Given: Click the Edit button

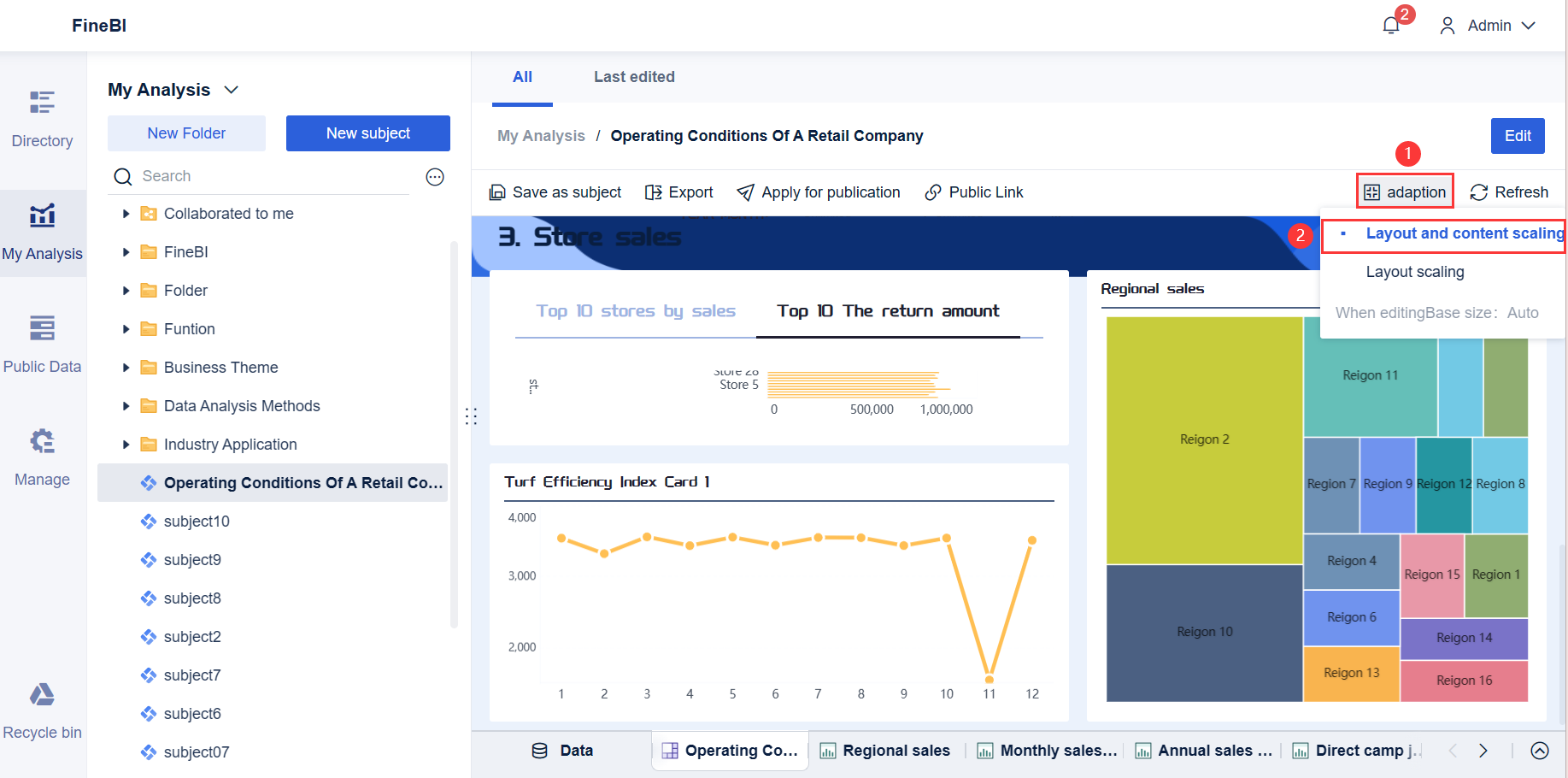Looking at the screenshot, I should coord(1518,135).
